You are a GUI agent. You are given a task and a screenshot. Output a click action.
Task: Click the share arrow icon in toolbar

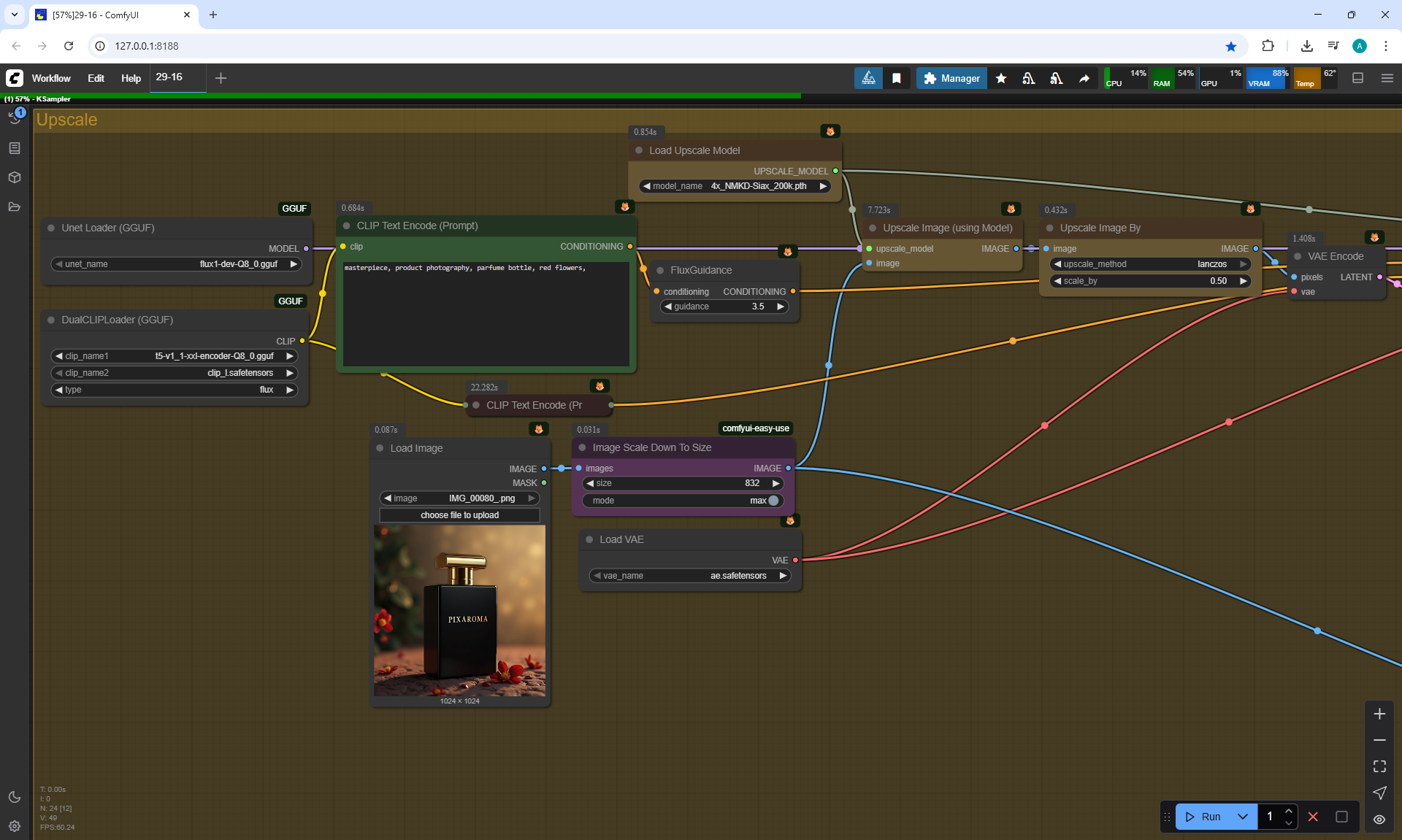click(1084, 78)
